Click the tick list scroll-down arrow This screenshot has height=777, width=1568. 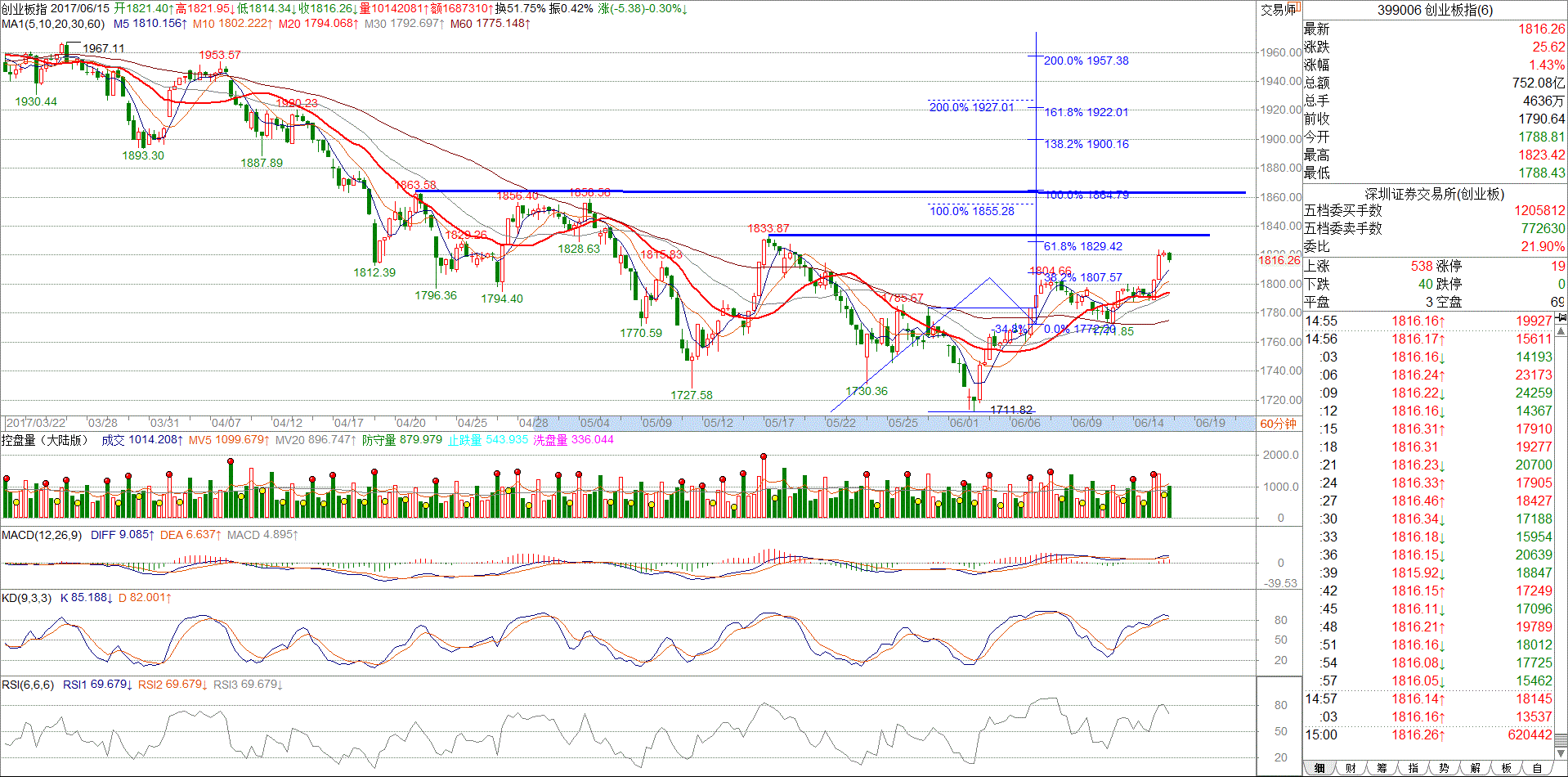click(1561, 752)
